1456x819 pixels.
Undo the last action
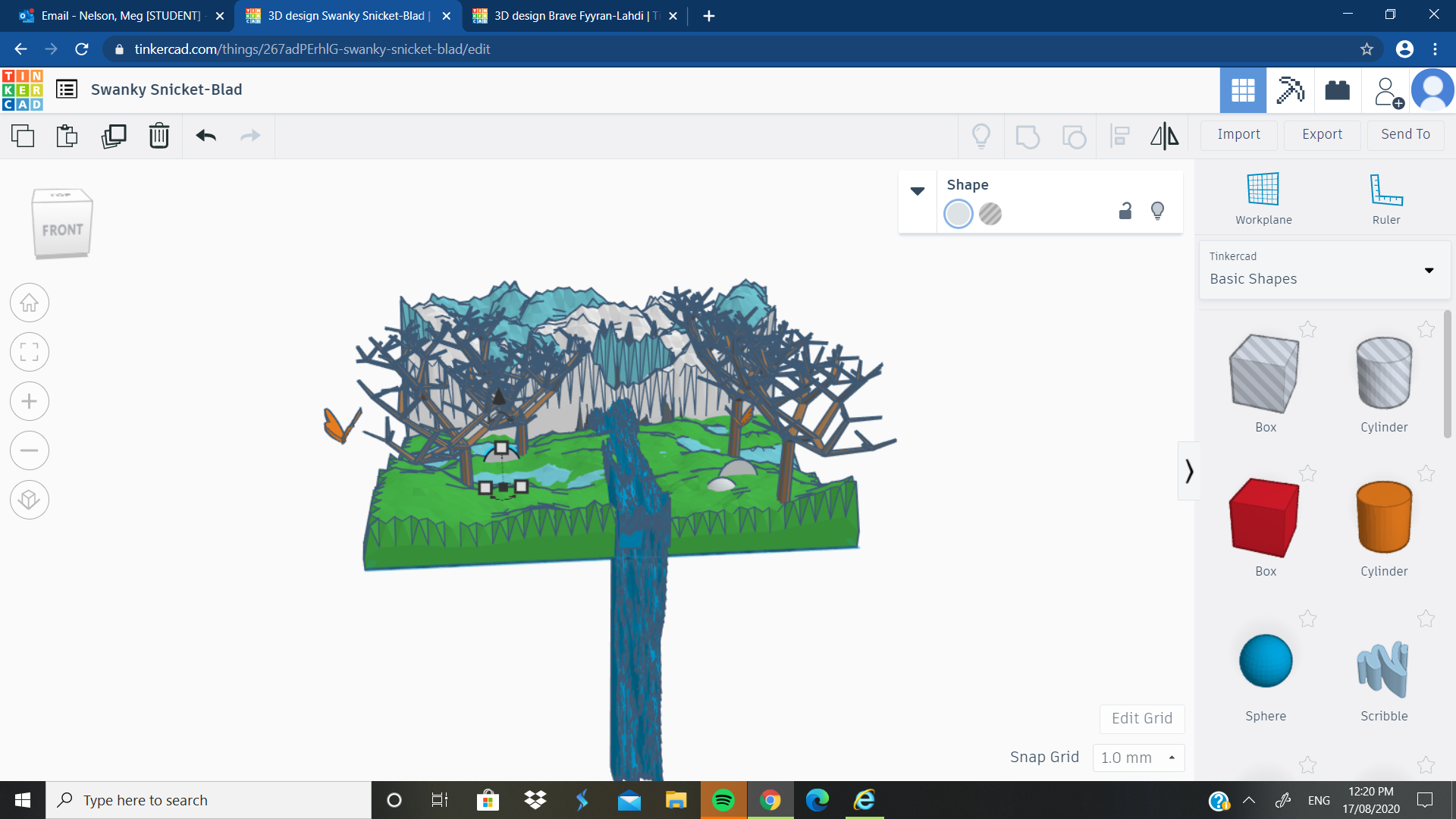coord(205,136)
